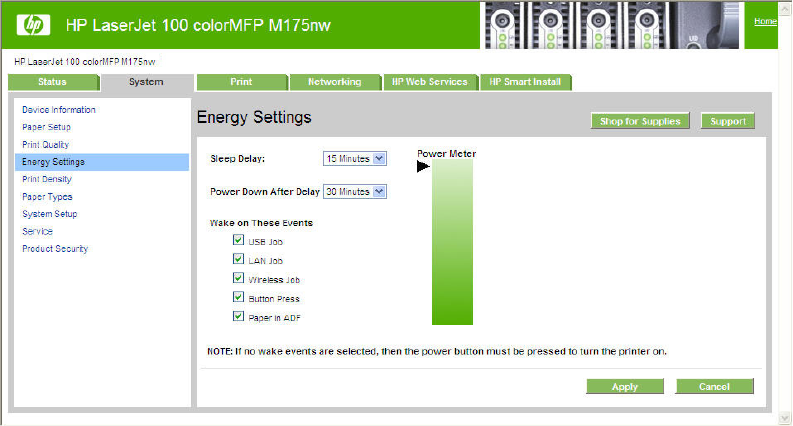The width and height of the screenshot is (793, 426).
Task: Open Device Information page
Action: [x=59, y=110]
